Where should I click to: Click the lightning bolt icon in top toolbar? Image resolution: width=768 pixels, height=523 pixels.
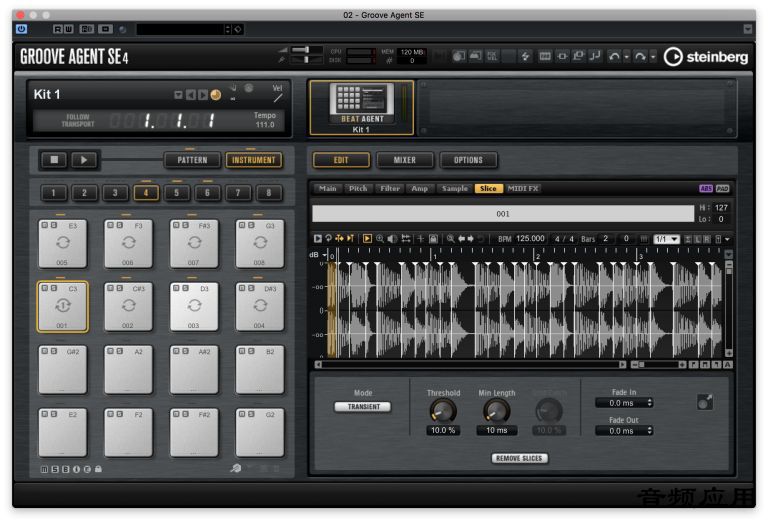(526, 57)
